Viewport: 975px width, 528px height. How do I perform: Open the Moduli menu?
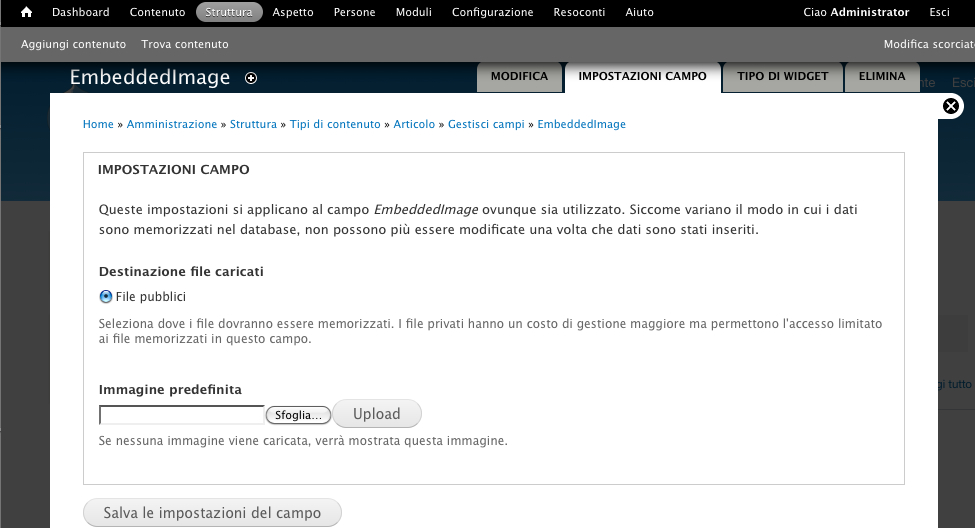point(414,12)
